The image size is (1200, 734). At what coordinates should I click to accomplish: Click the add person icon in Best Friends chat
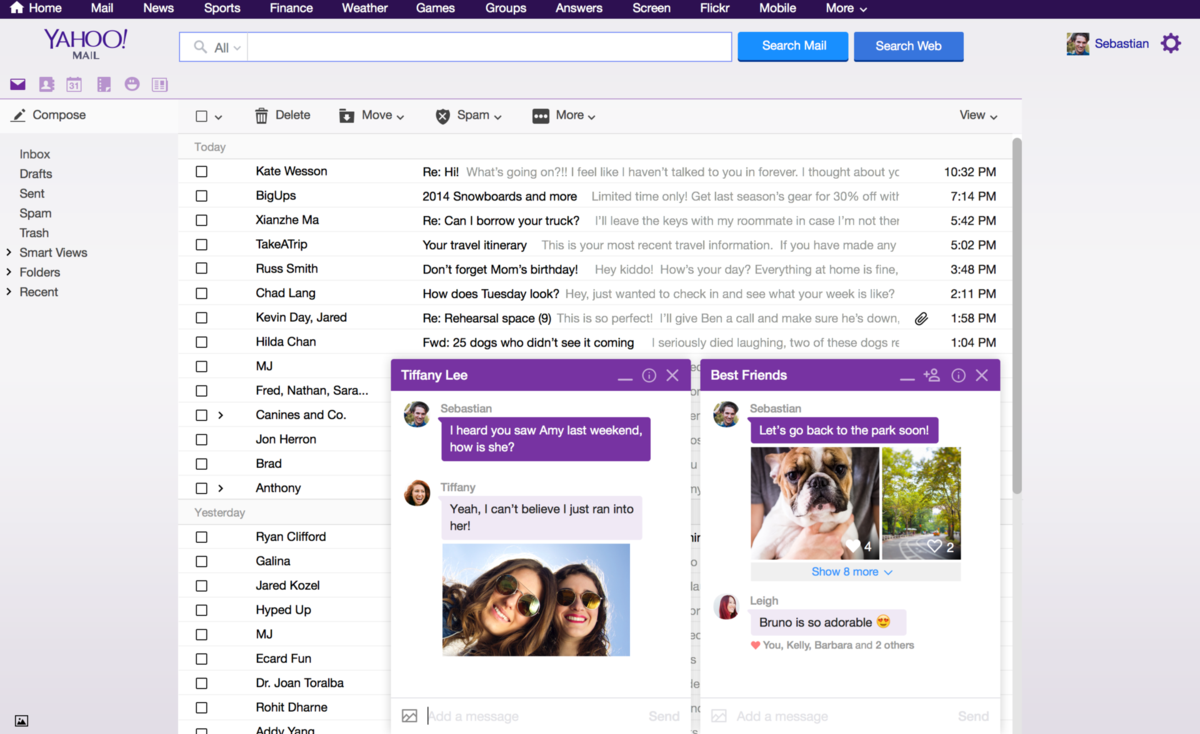pos(931,375)
